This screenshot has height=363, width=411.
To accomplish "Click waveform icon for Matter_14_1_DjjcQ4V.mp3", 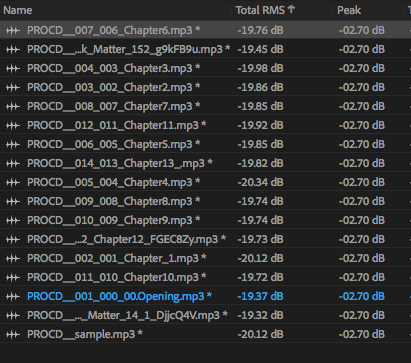I will pos(13,315).
